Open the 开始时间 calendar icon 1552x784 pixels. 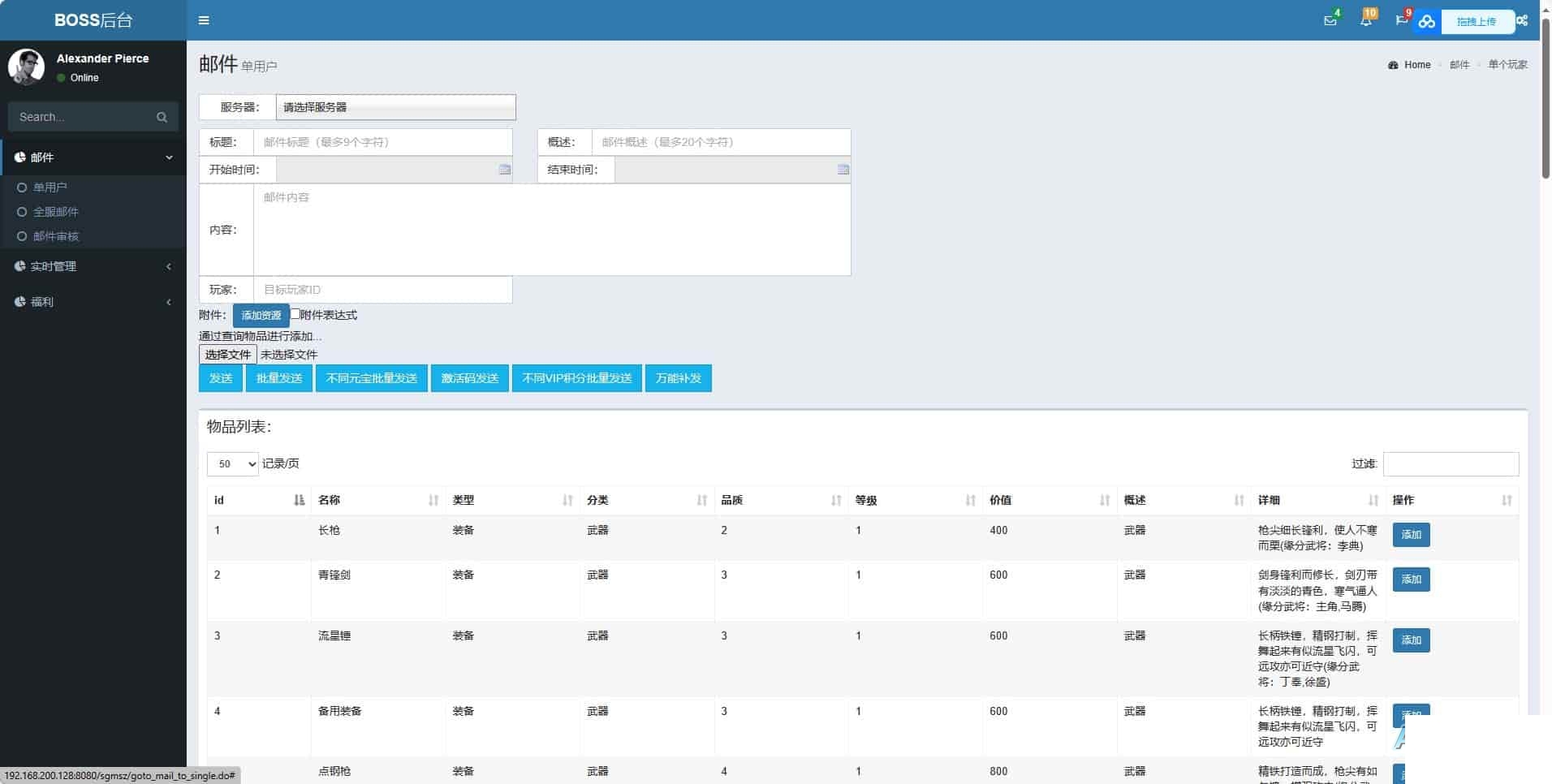(x=505, y=170)
